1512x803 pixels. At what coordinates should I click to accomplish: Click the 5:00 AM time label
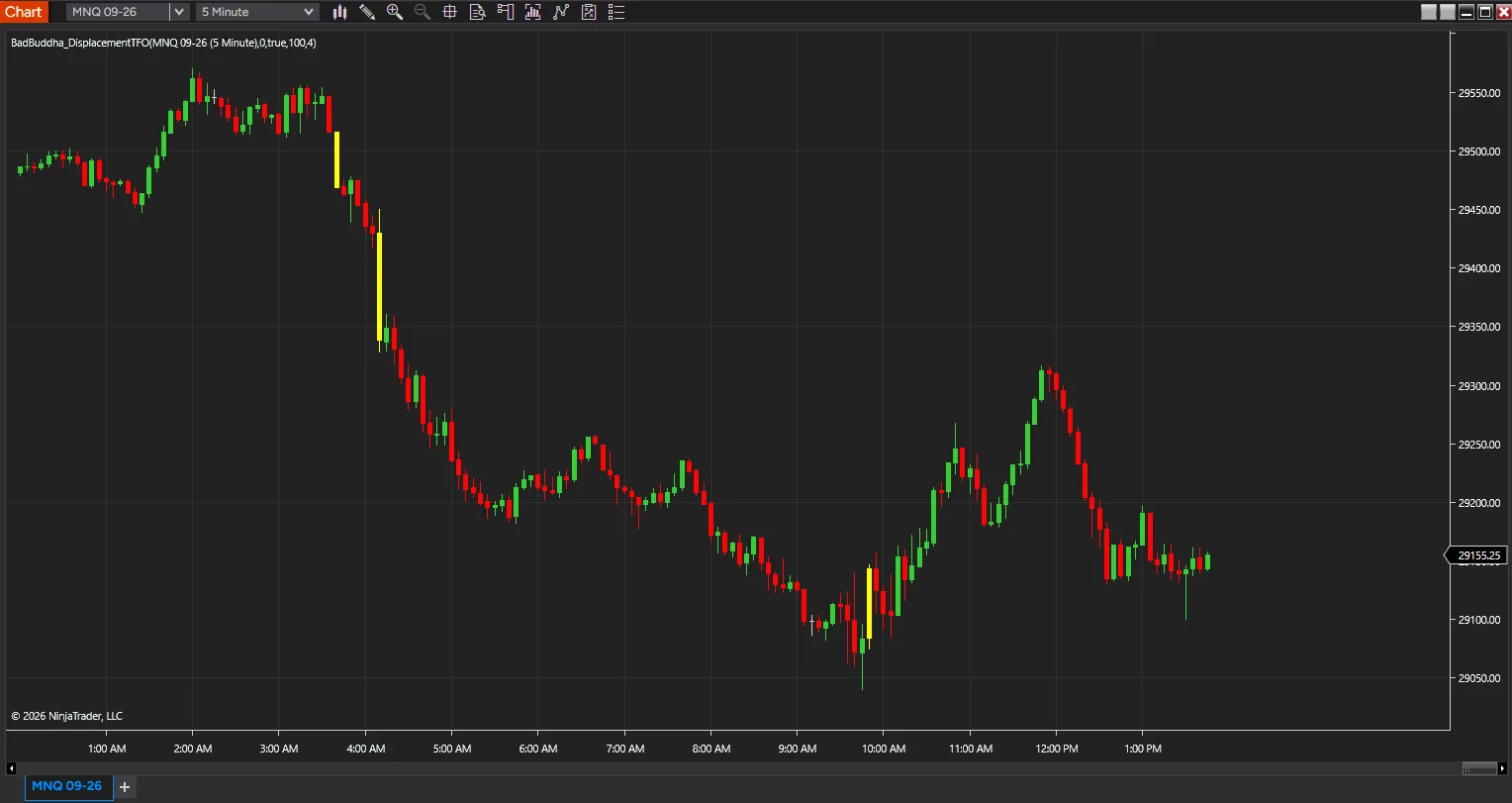pos(452,749)
